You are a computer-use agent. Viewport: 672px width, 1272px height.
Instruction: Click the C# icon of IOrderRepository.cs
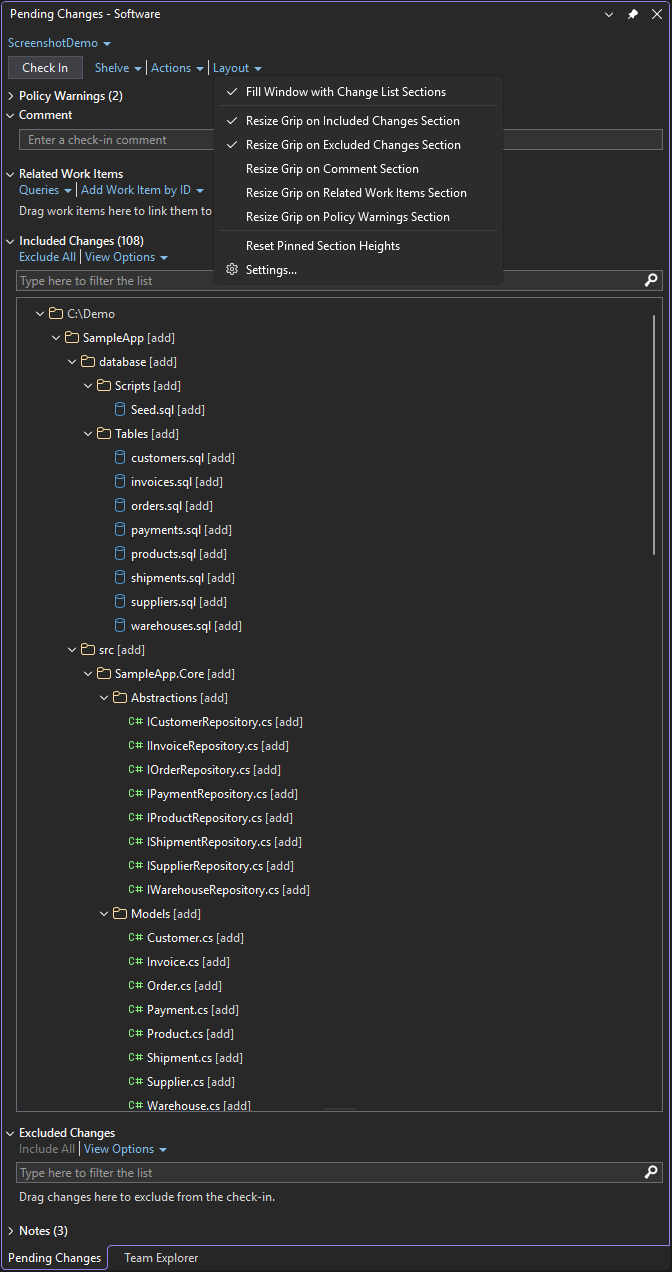tap(135, 770)
